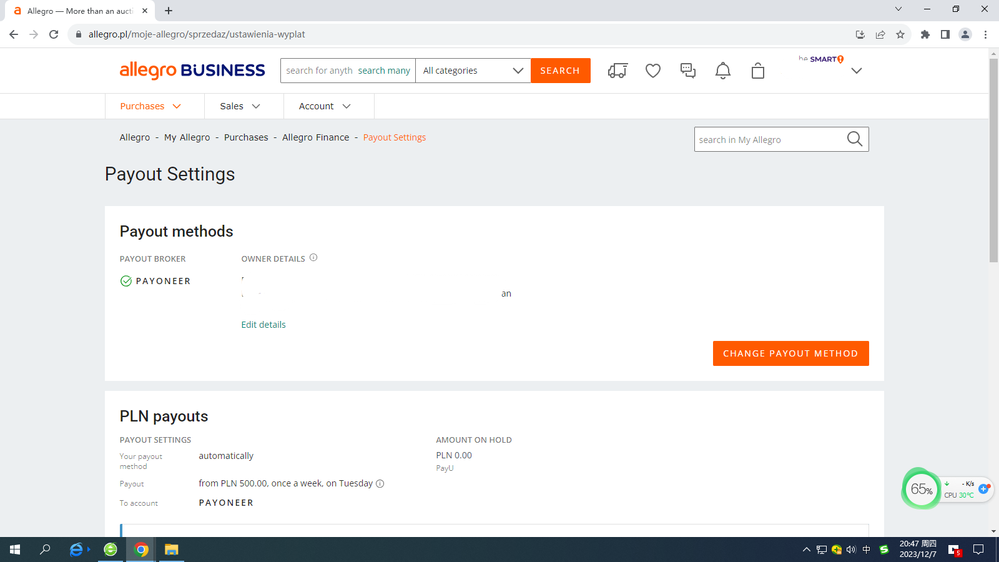Go to Allegro Finance breadcrumb

pyautogui.click(x=315, y=138)
